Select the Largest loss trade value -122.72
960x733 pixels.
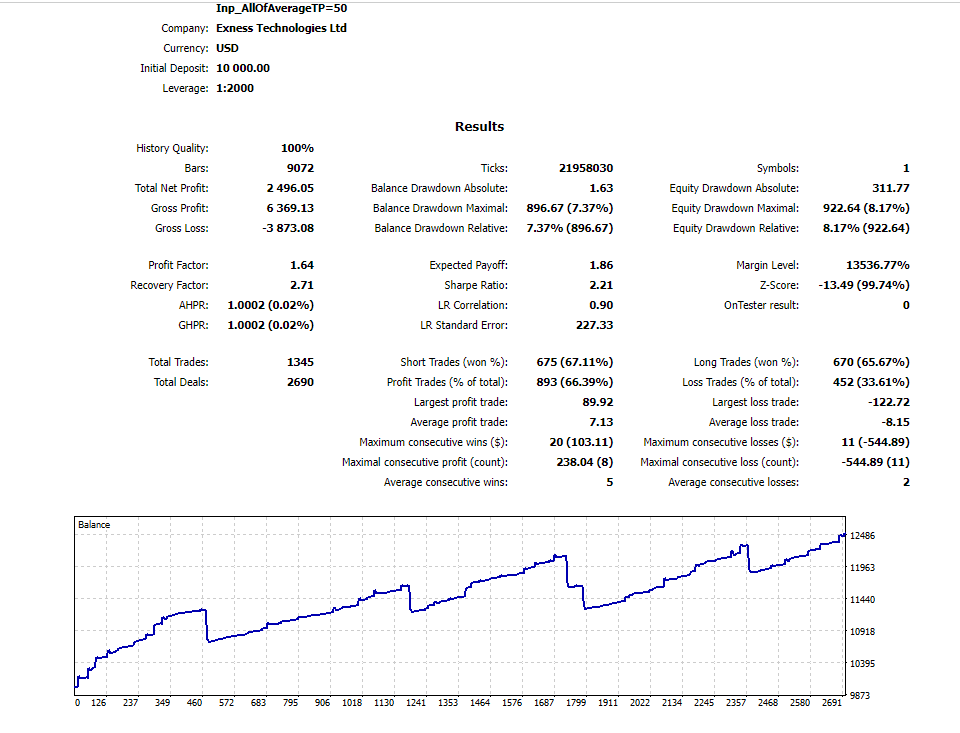889,402
